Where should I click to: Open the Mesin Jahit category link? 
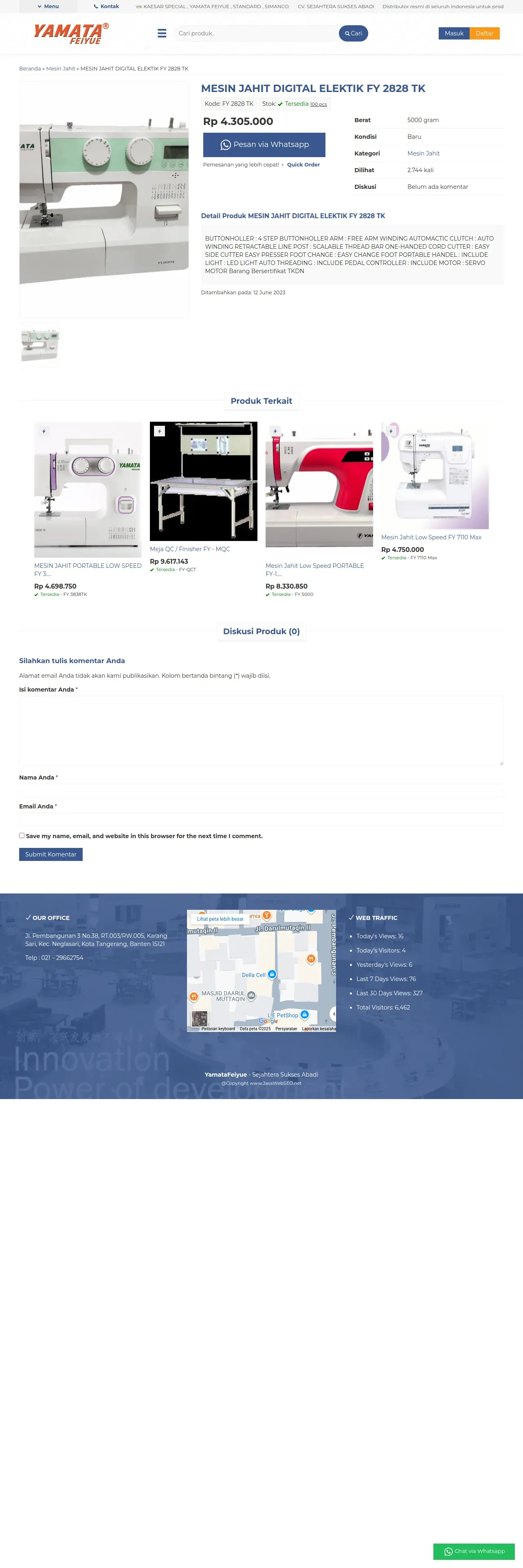423,153
